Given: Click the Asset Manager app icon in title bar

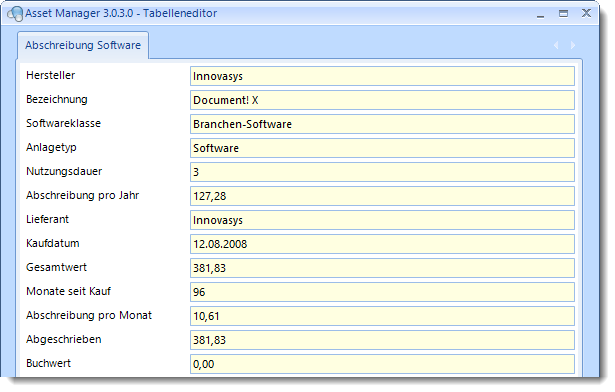Looking at the screenshot, I should [15, 14].
